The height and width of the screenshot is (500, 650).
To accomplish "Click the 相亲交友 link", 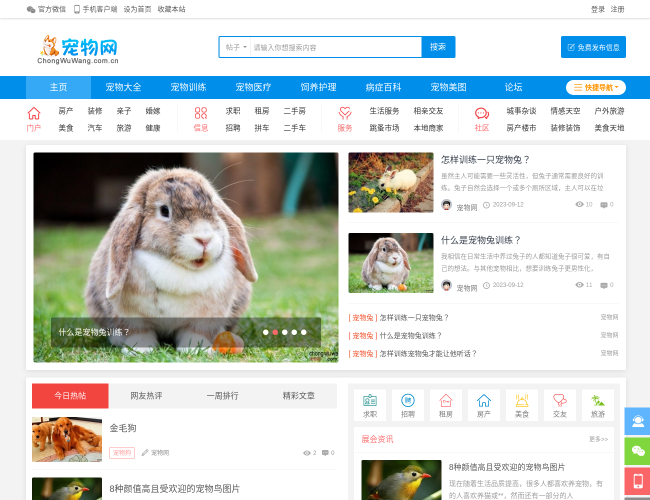I will tap(428, 111).
